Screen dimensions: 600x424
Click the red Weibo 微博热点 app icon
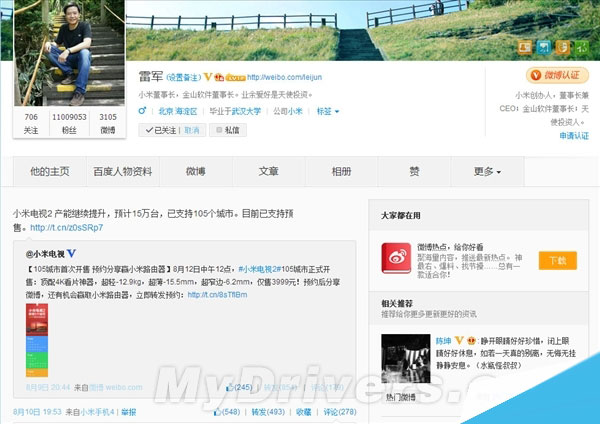(x=396, y=258)
